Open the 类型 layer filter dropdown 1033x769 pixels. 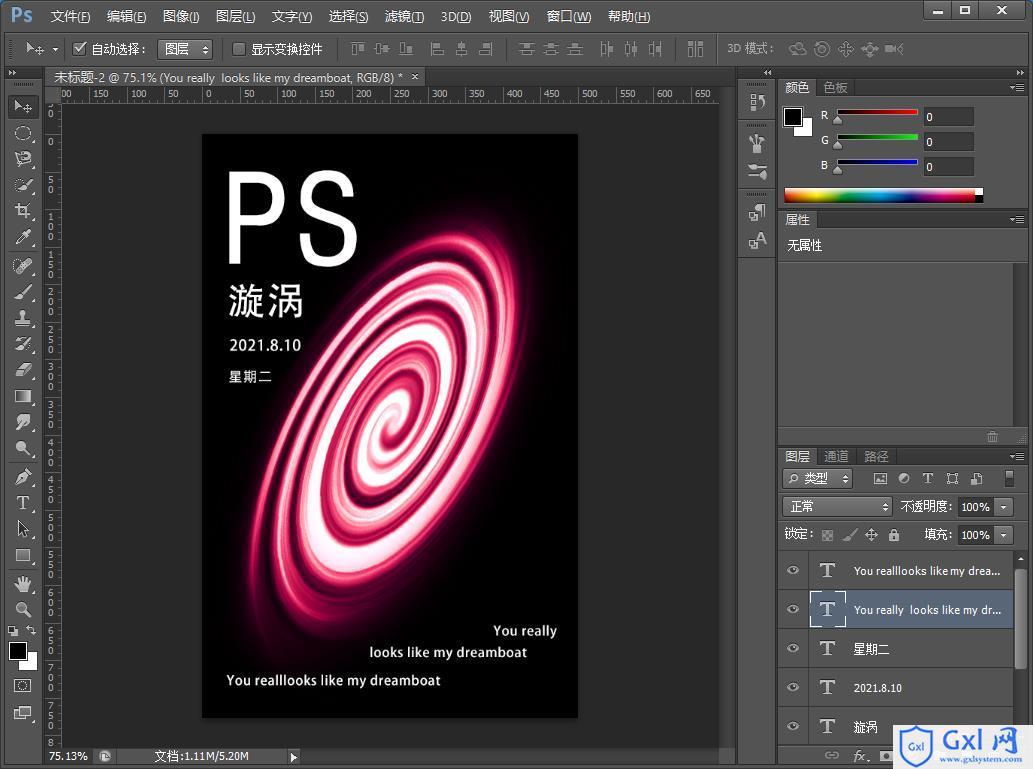tap(818, 478)
